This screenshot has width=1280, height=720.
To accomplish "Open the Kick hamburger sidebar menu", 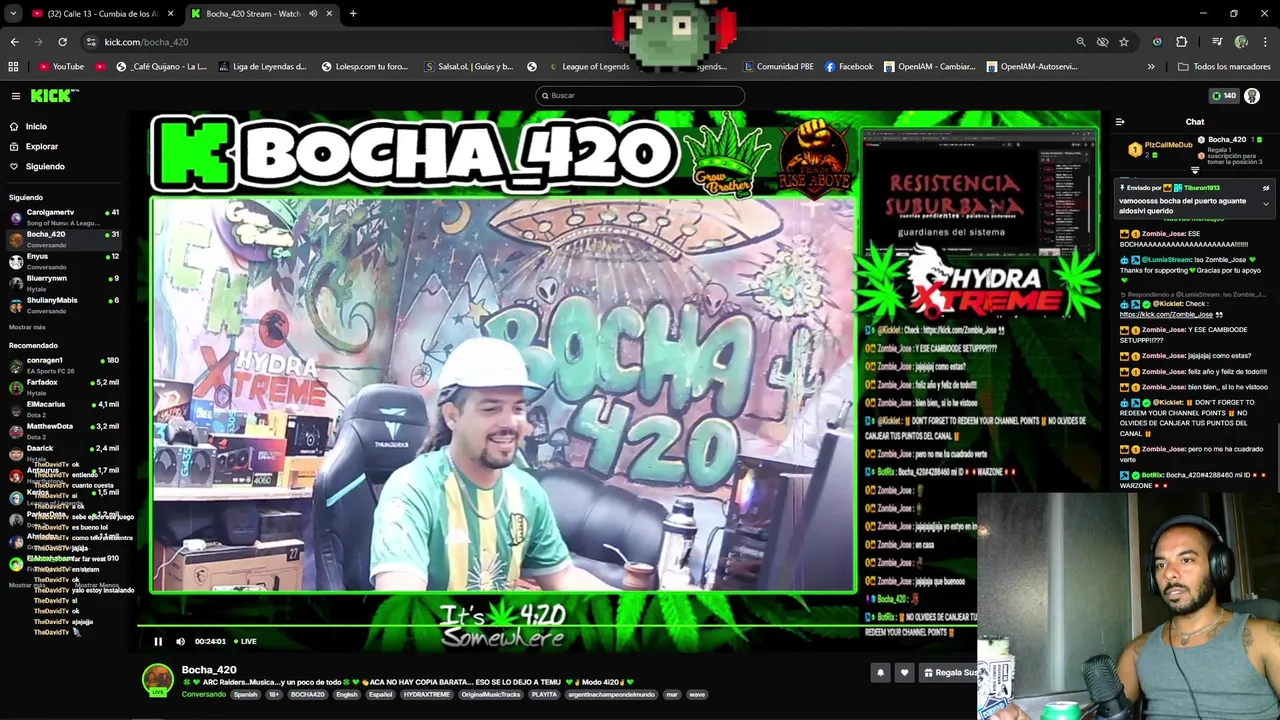I will [16, 96].
